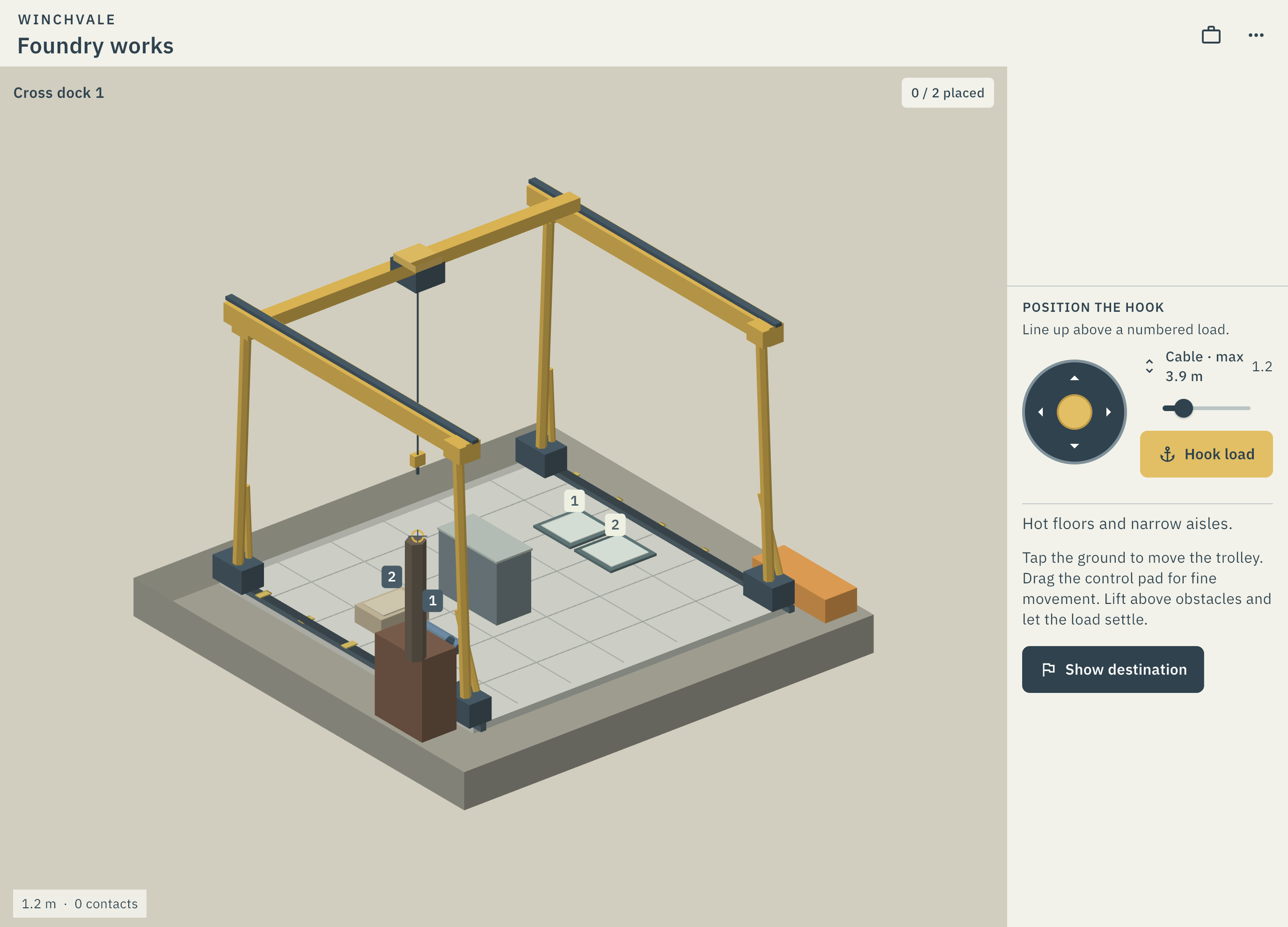The height and width of the screenshot is (927, 1288).
Task: Click the 'WINCHVALE' brand label
Action: point(67,19)
